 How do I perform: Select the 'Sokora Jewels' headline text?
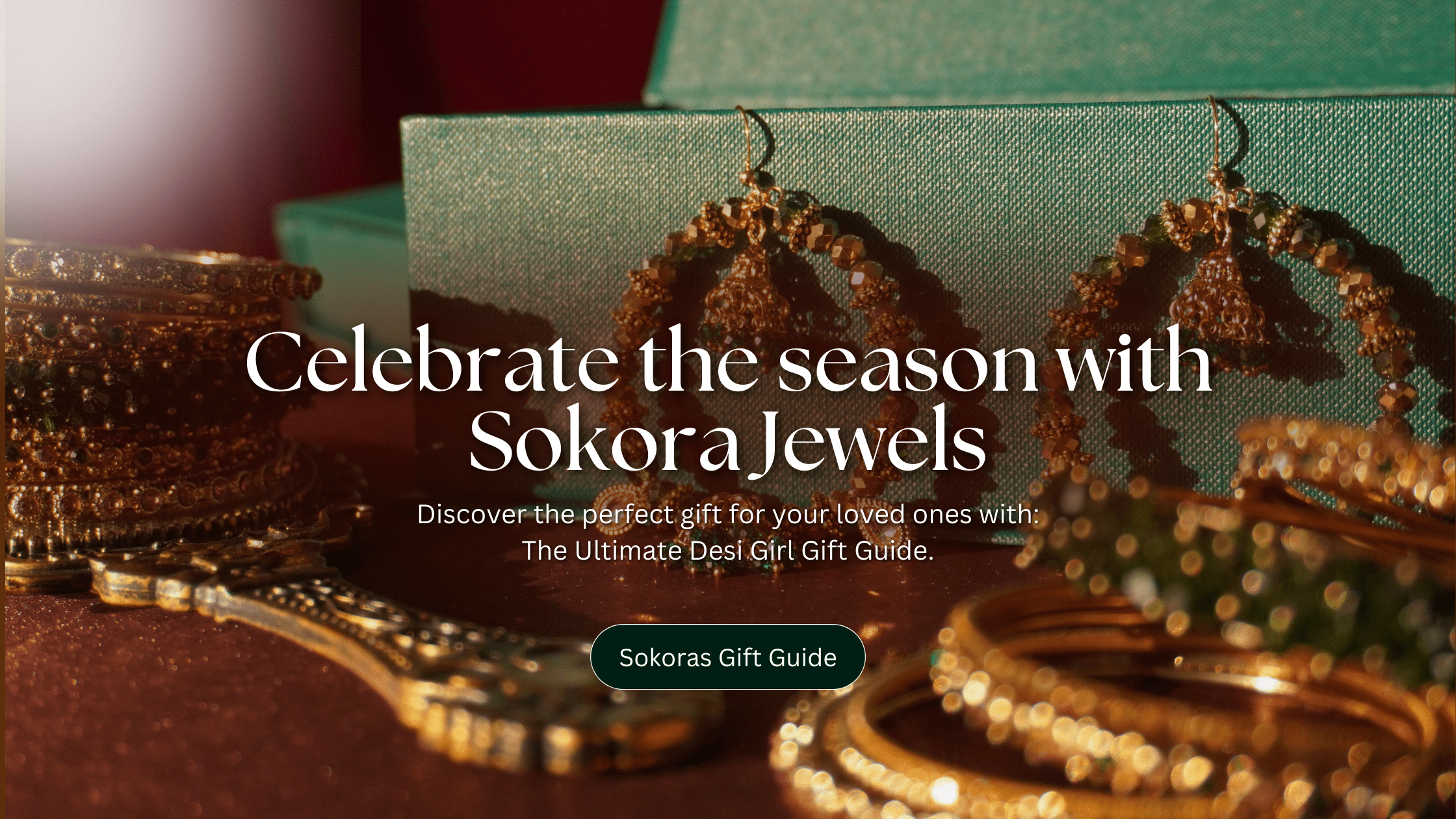click(728, 441)
